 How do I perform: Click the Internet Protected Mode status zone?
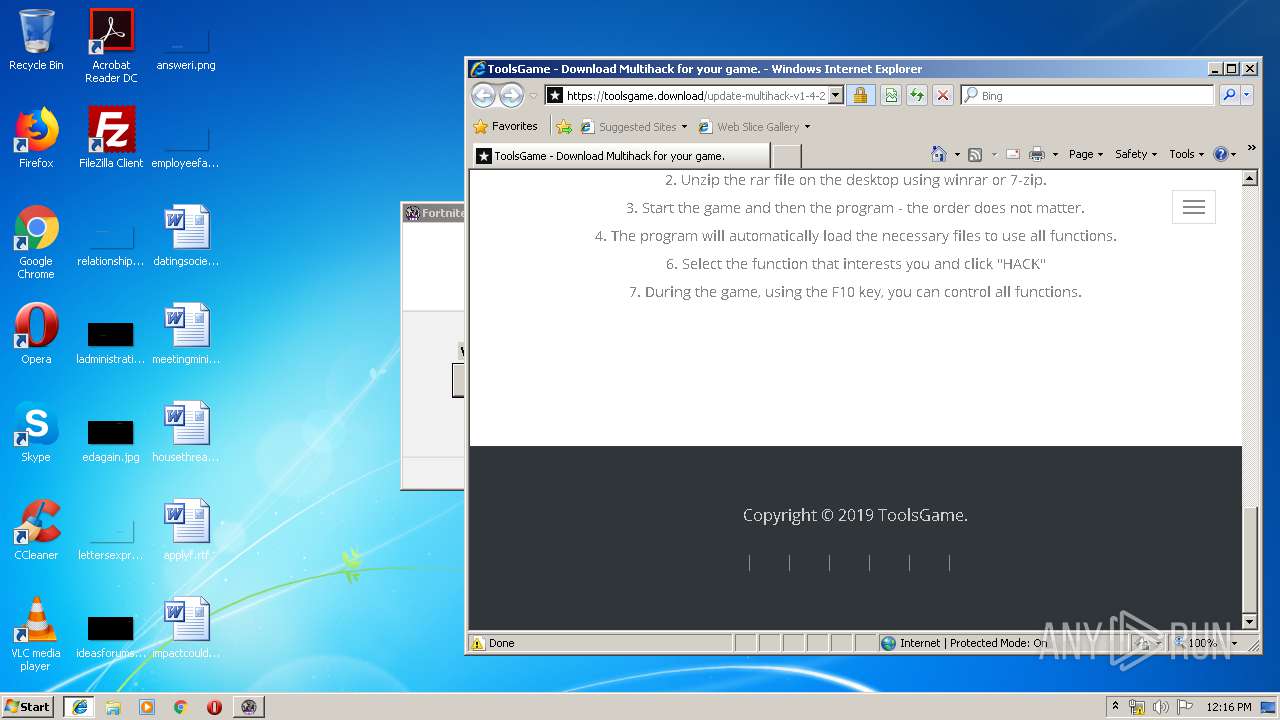click(963, 643)
